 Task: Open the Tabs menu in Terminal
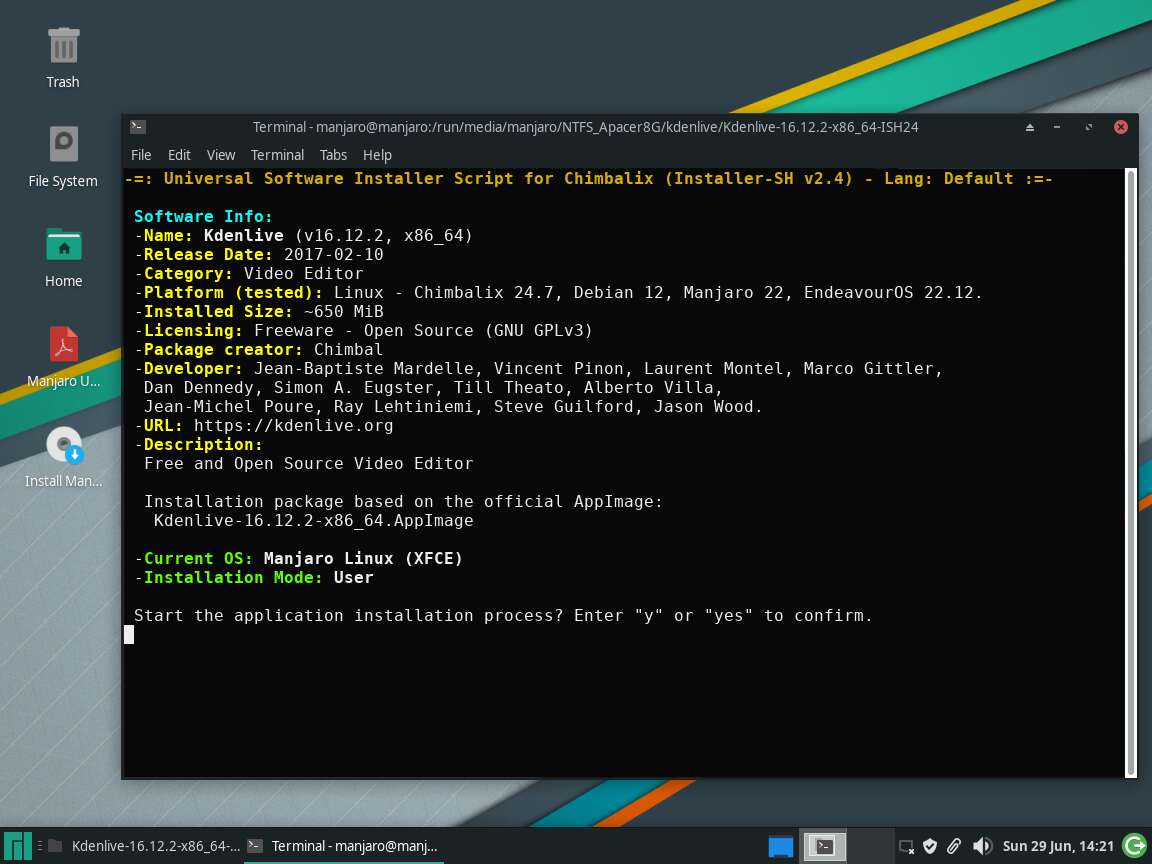(x=333, y=155)
